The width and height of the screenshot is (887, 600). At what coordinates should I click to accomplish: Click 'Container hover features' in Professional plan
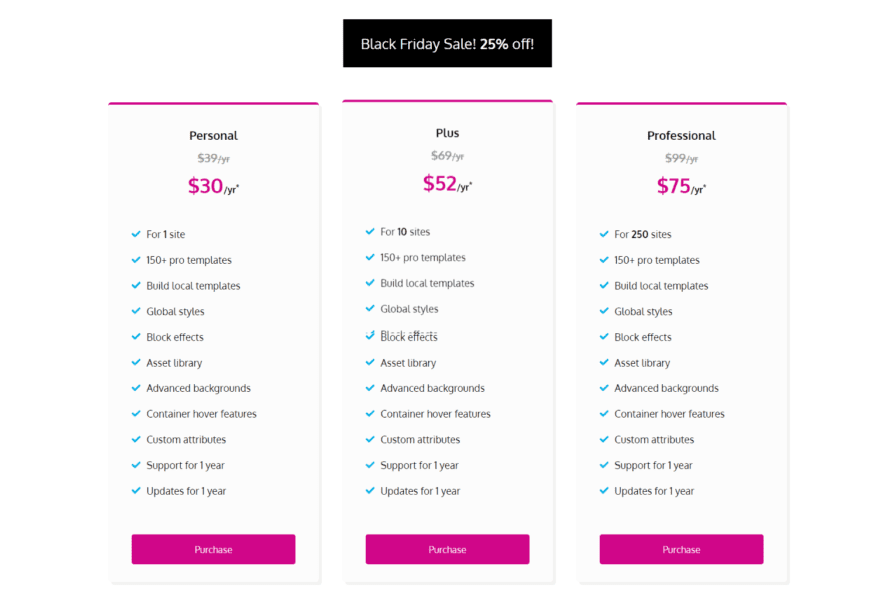tap(669, 414)
